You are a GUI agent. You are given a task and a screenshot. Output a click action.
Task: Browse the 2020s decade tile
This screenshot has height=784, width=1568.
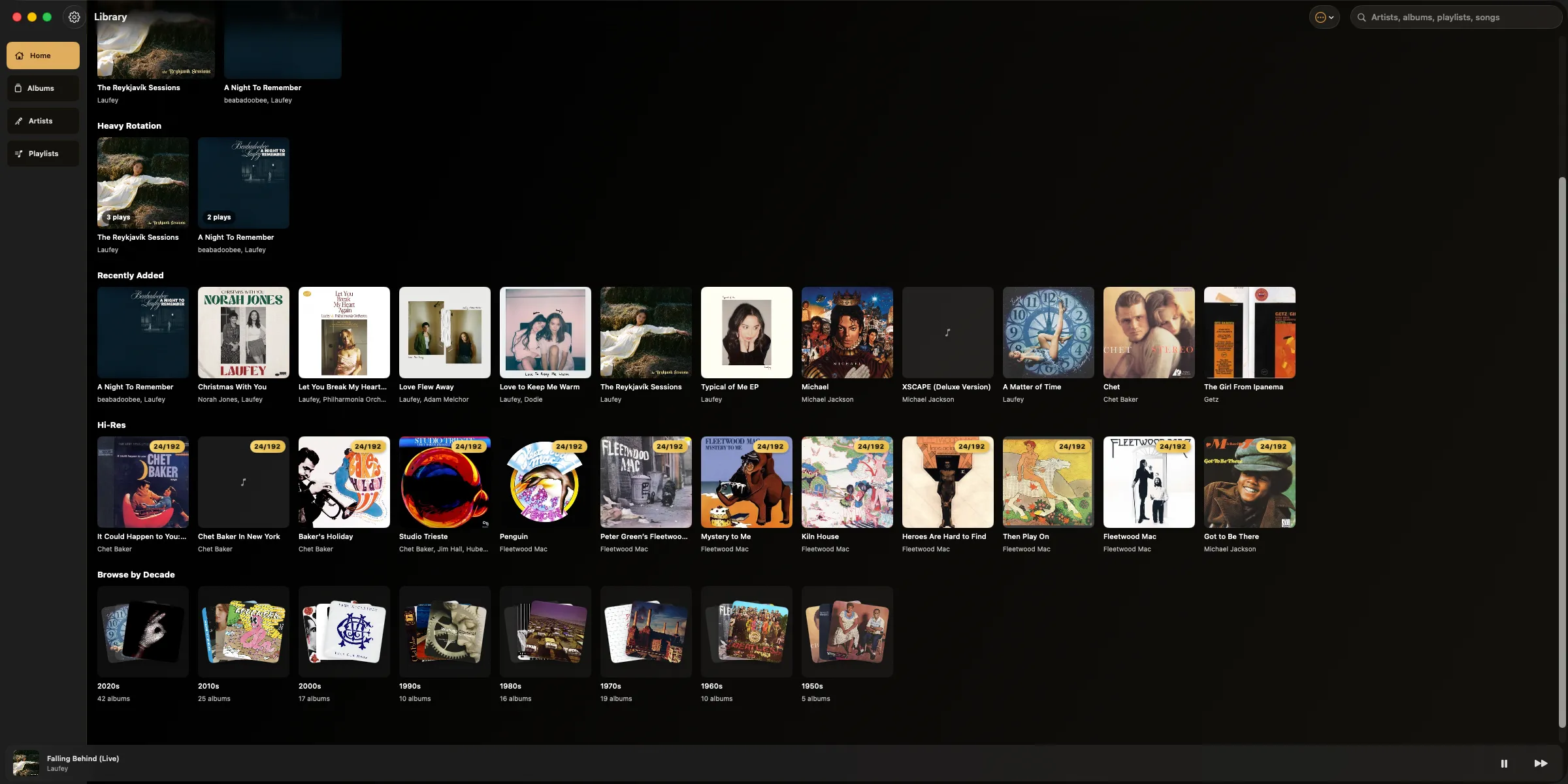click(143, 632)
